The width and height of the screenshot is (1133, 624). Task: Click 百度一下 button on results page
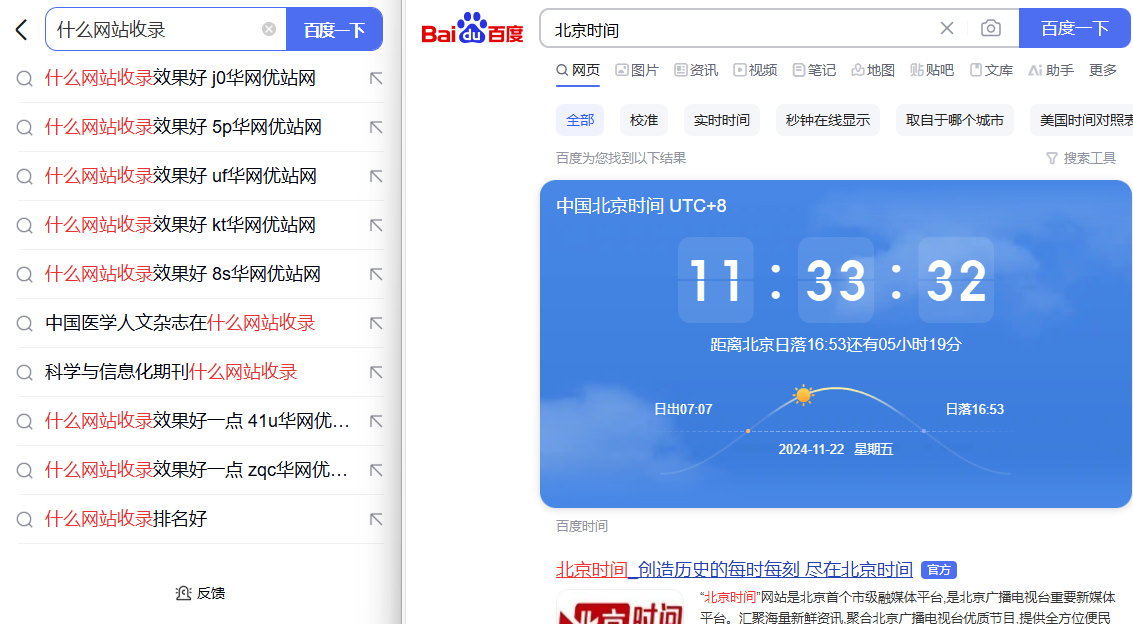pyautogui.click(x=1075, y=28)
